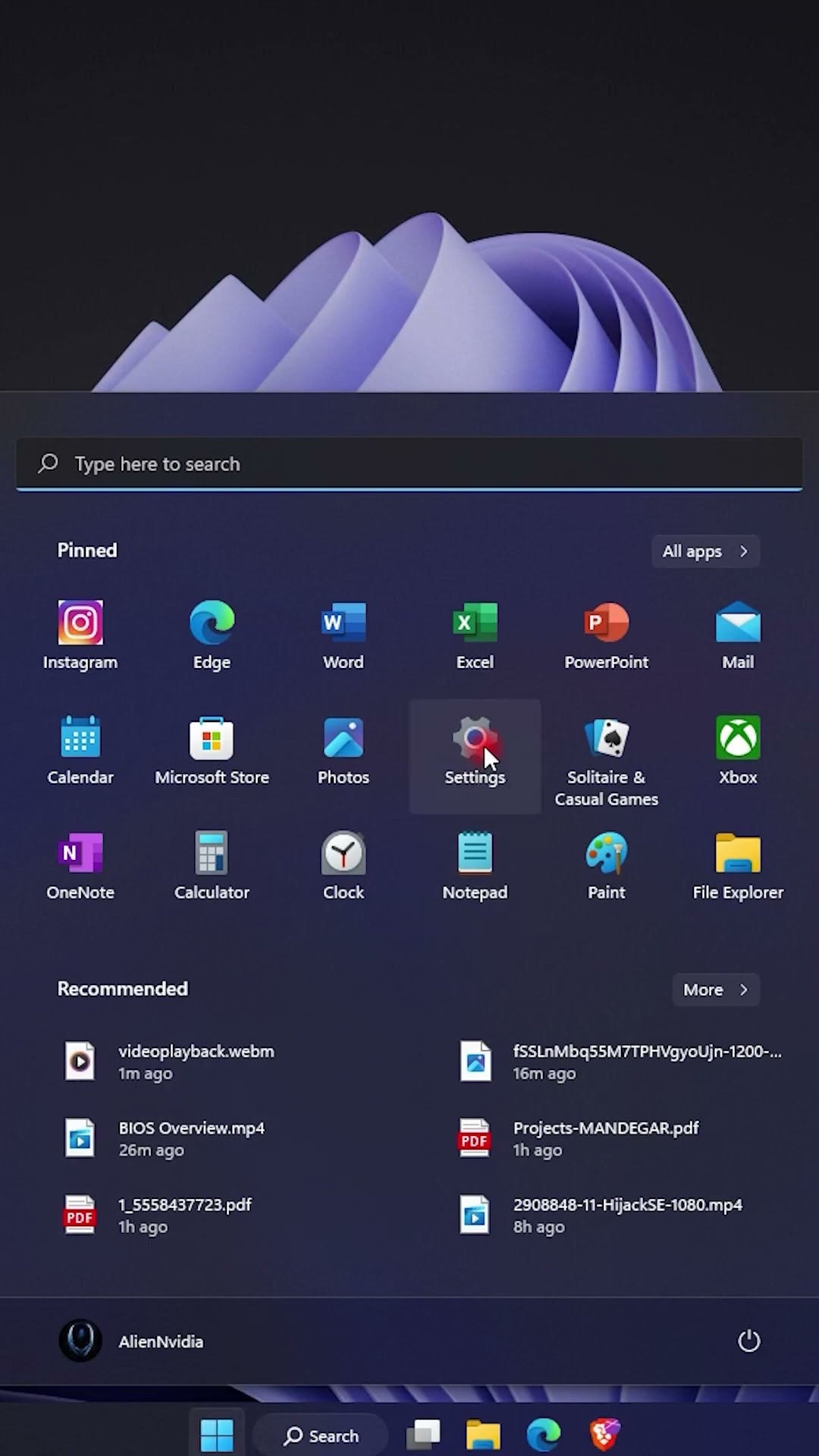Screen dimensions: 819x1456
Task: Open fSSLnMbq55M7TPHVgyoUjn-1200 image file
Action: pyautogui.click(x=620, y=1062)
